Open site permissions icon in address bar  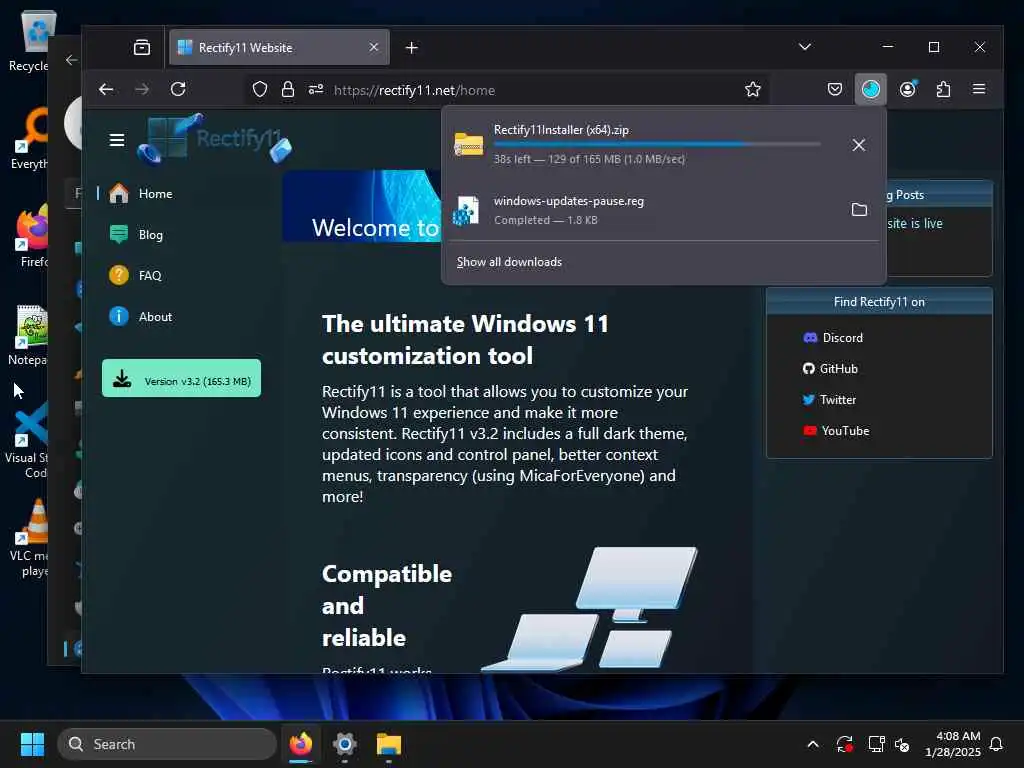click(316, 89)
